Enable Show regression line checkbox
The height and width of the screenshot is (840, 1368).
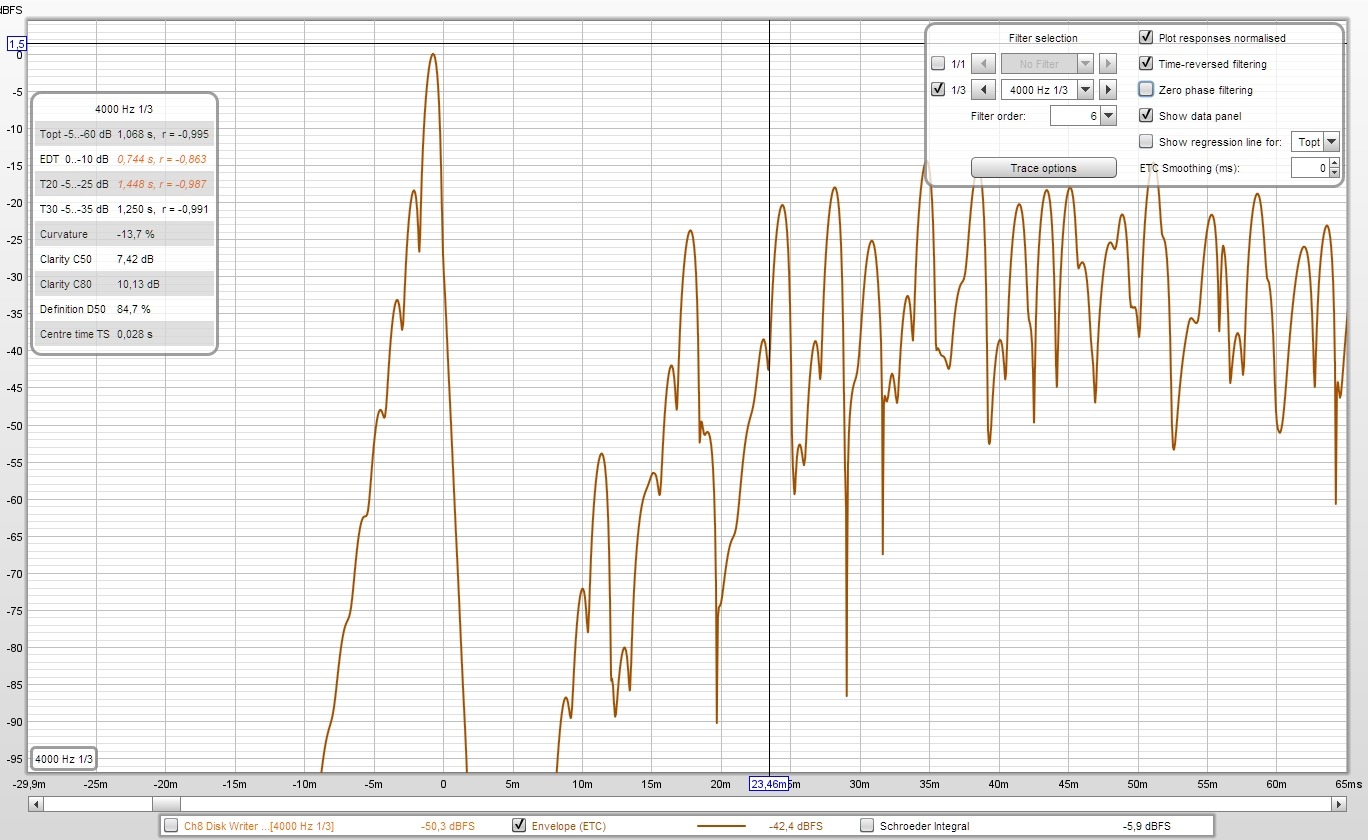tap(1146, 142)
